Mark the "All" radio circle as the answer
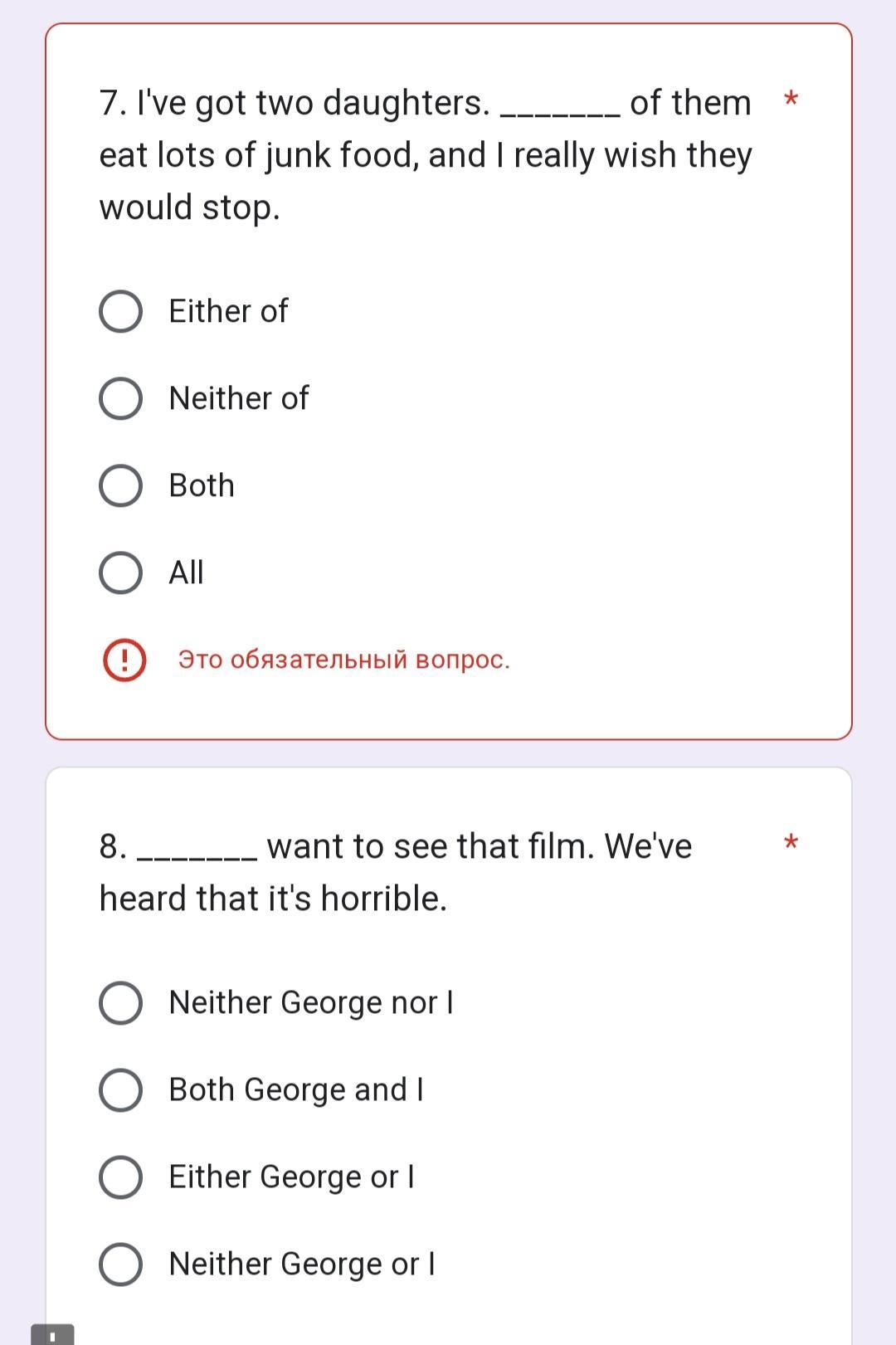 [x=120, y=573]
